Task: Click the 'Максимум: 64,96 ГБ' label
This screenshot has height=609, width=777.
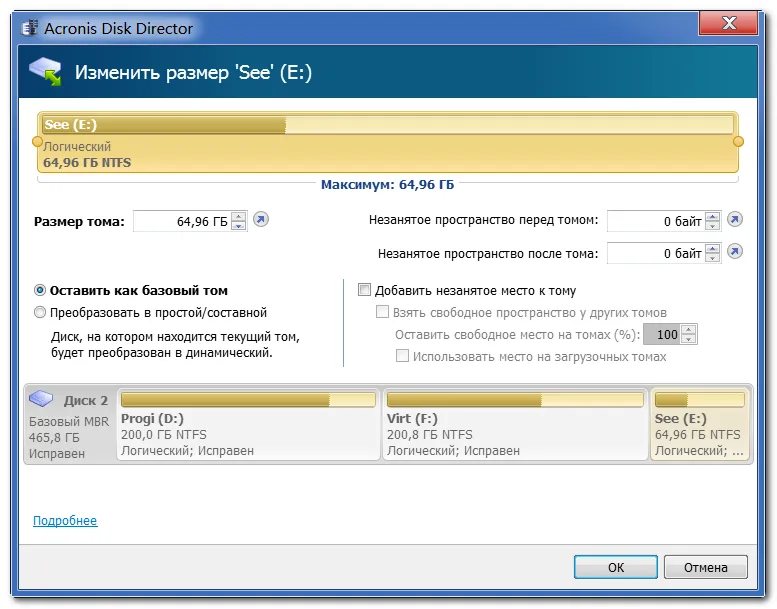Action: pyautogui.click(x=388, y=184)
